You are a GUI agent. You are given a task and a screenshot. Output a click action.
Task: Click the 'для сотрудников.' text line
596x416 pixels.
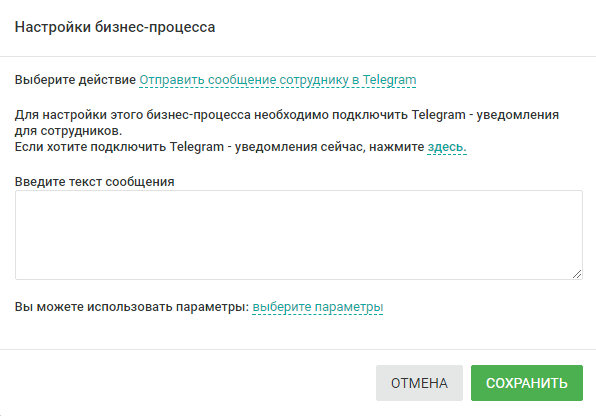point(68,131)
